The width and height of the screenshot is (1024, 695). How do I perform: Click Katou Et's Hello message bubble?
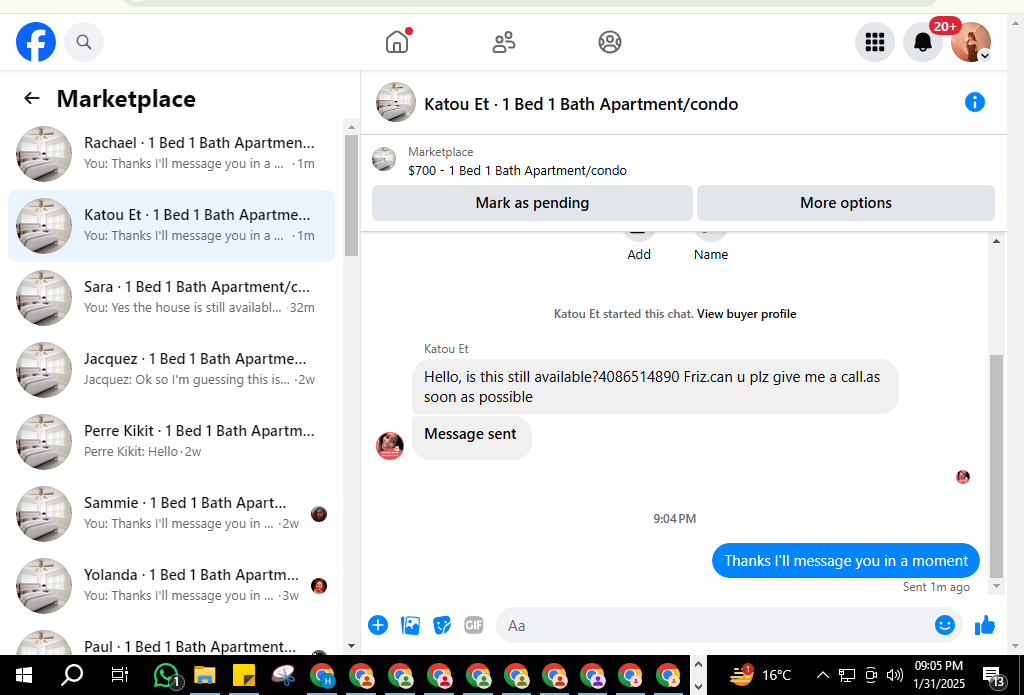pyautogui.click(x=655, y=387)
